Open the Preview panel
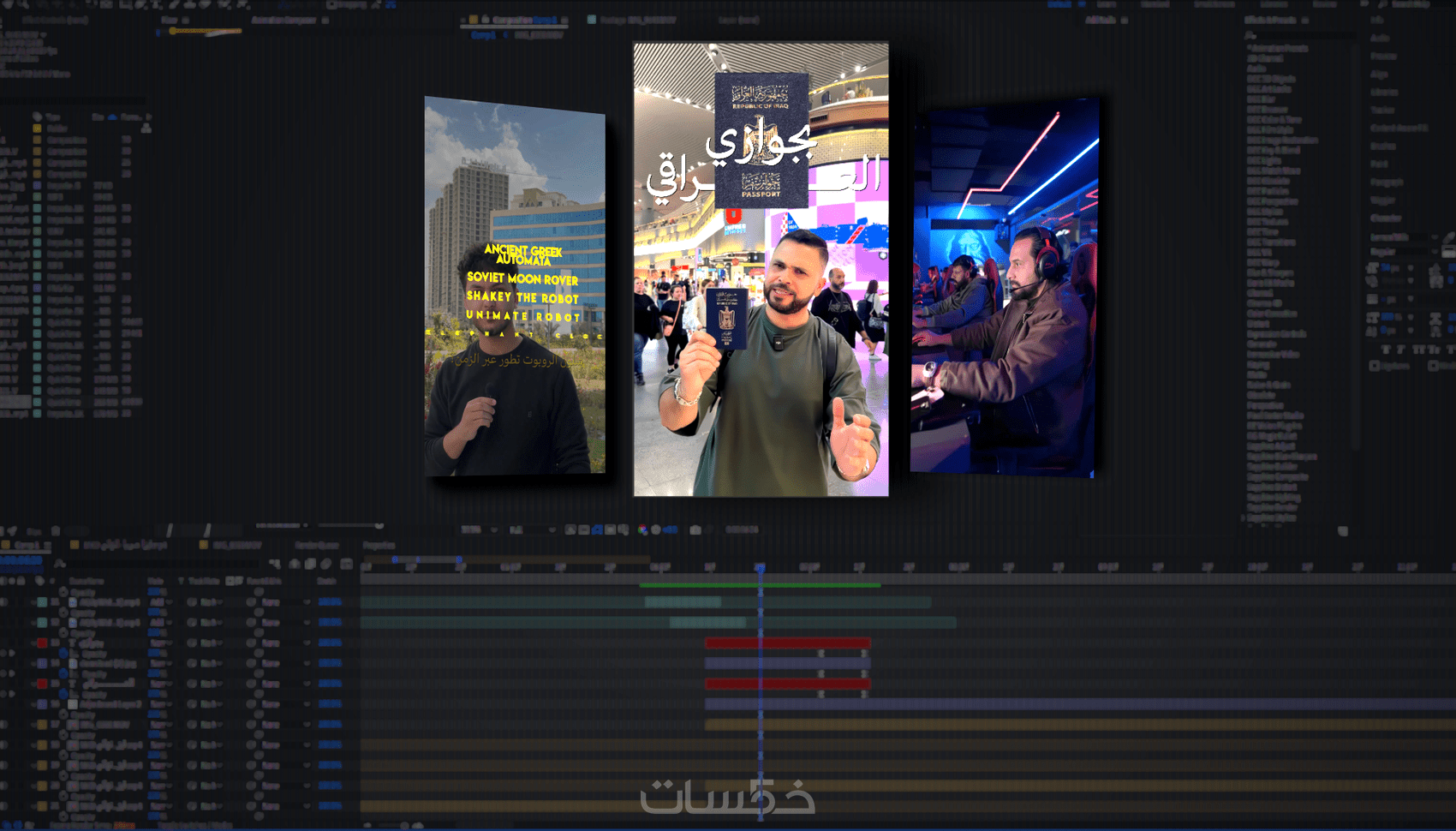 coord(1383,56)
